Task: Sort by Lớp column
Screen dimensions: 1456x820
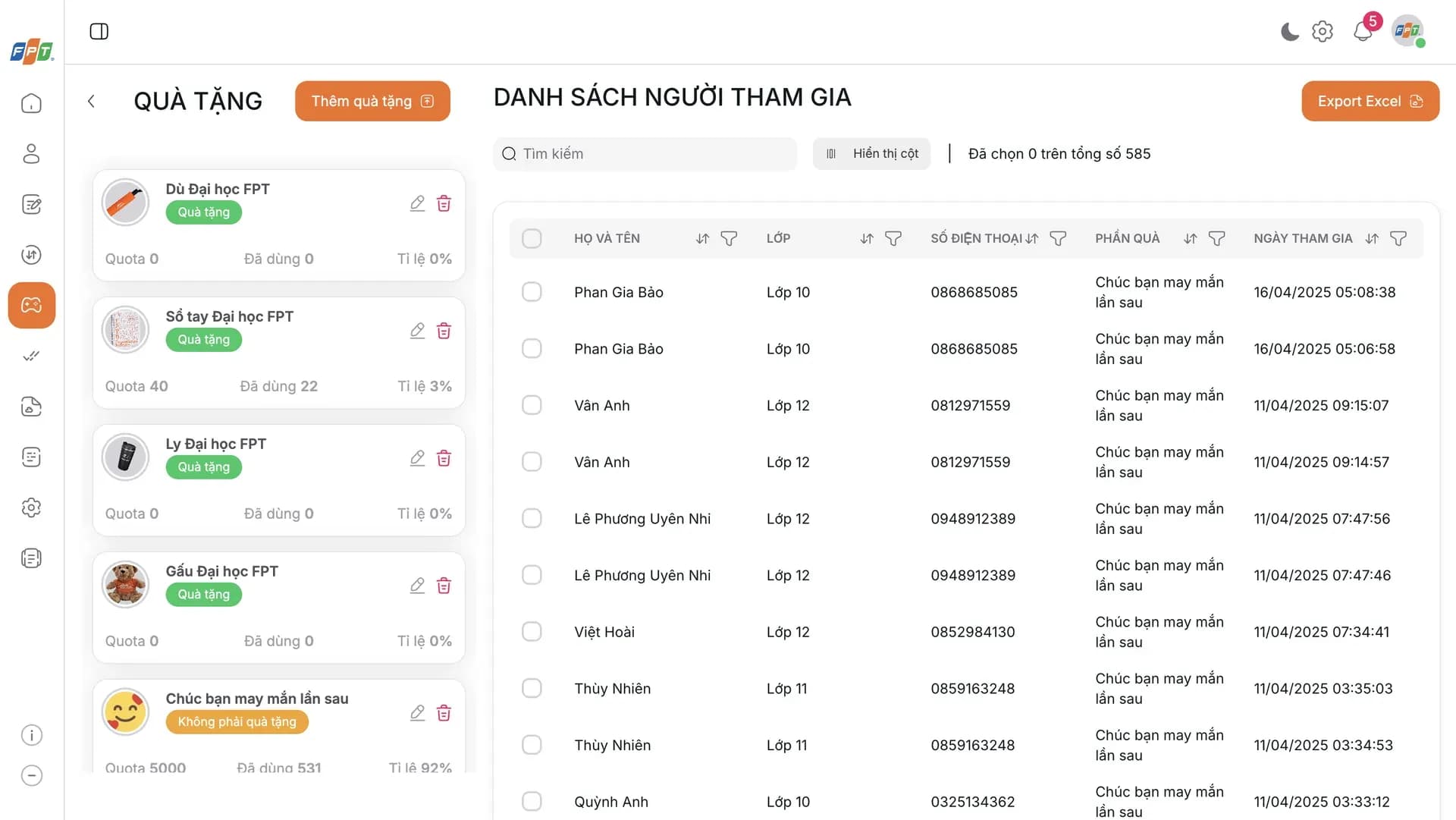Action: coord(867,239)
